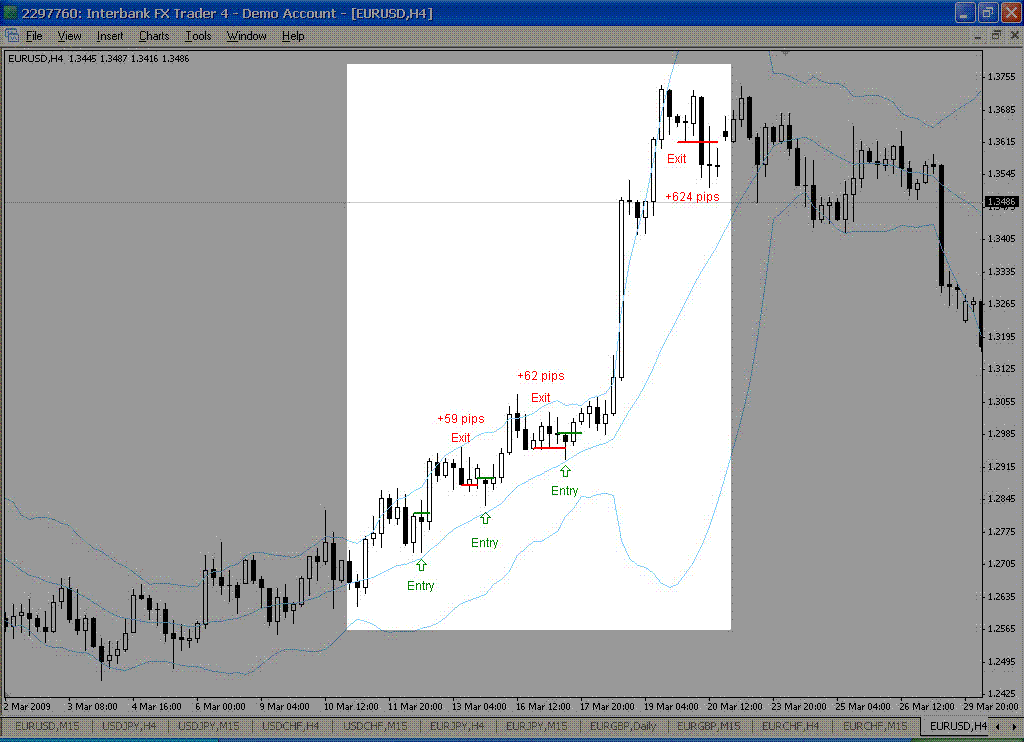The image size is (1024, 742).
Task: Click the +624 pips label
Action: [x=692, y=197]
